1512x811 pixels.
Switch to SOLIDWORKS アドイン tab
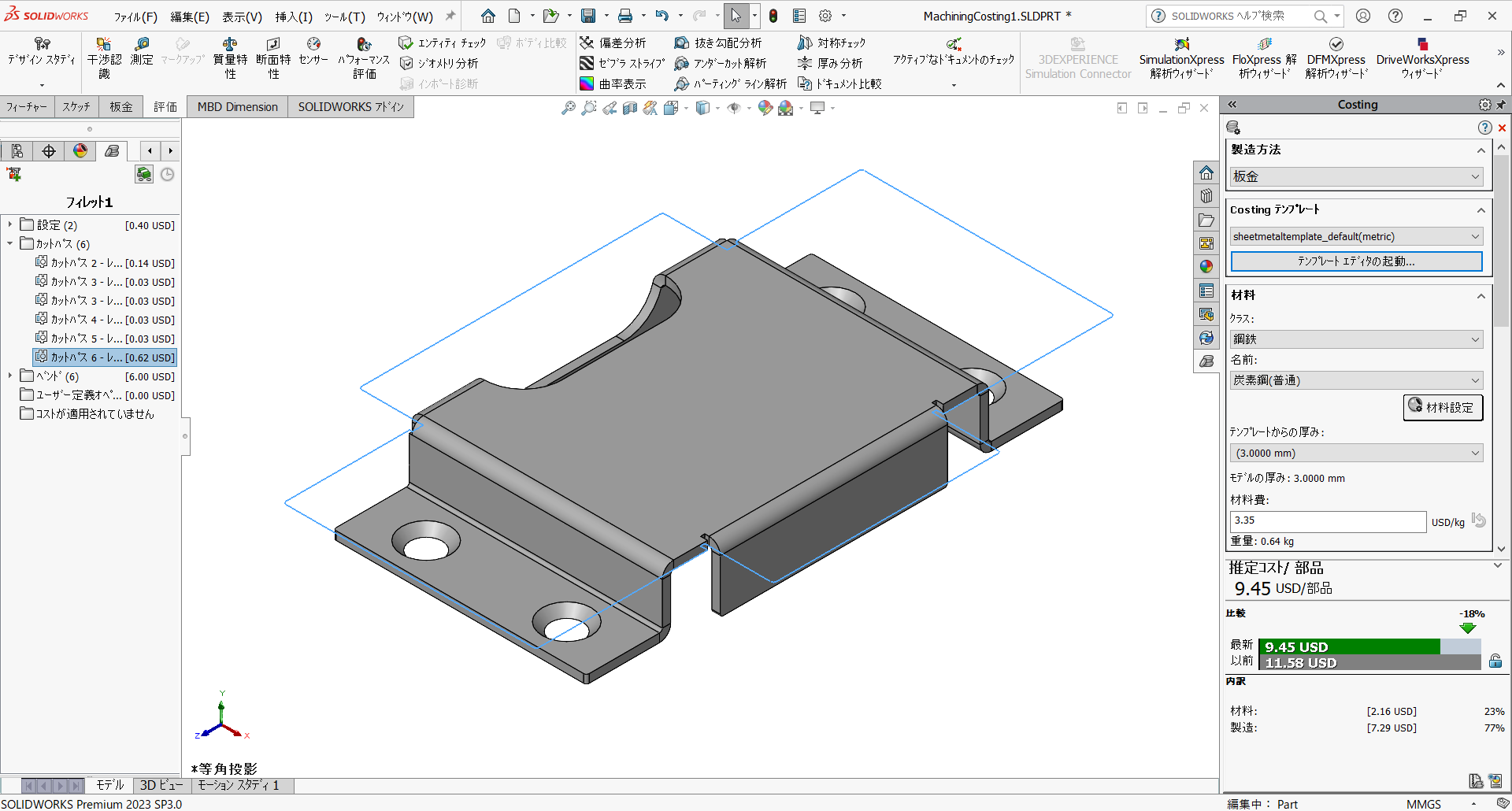click(x=350, y=106)
